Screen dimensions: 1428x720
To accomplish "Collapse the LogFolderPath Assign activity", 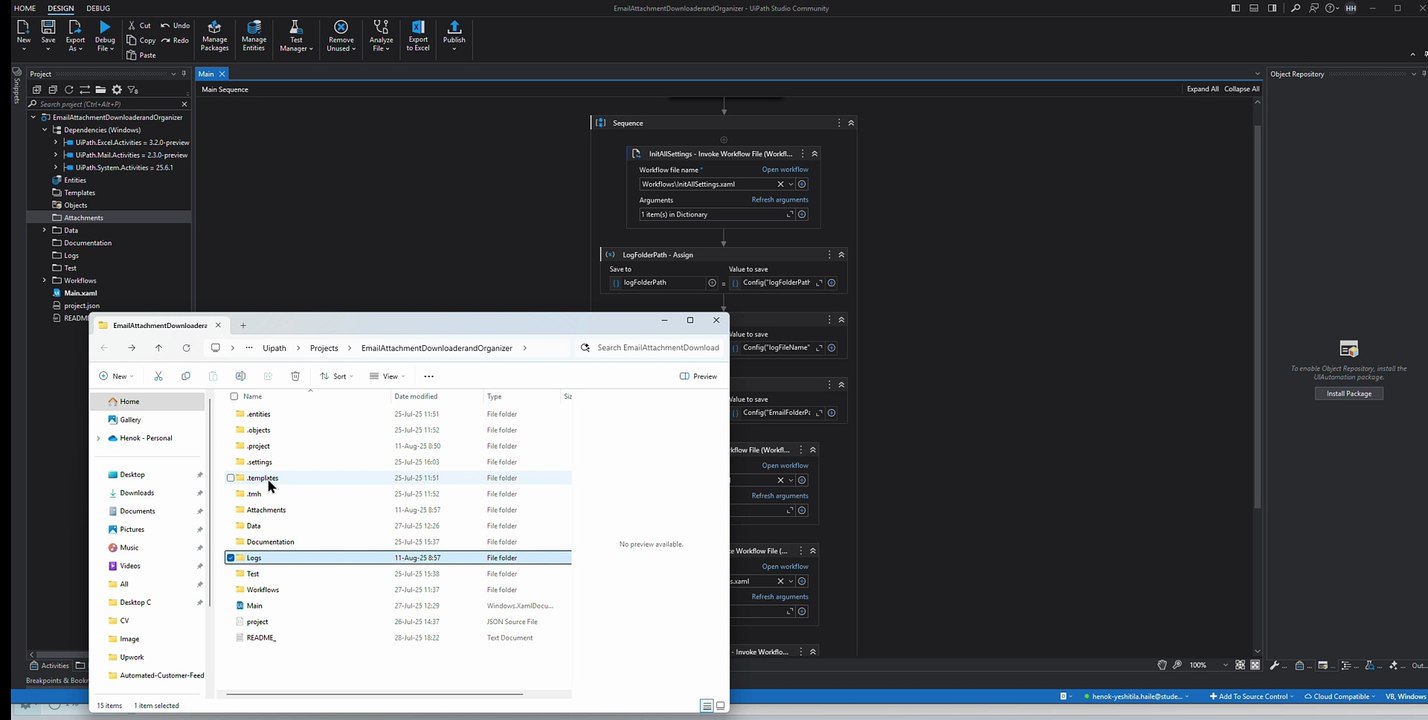I will [841, 255].
